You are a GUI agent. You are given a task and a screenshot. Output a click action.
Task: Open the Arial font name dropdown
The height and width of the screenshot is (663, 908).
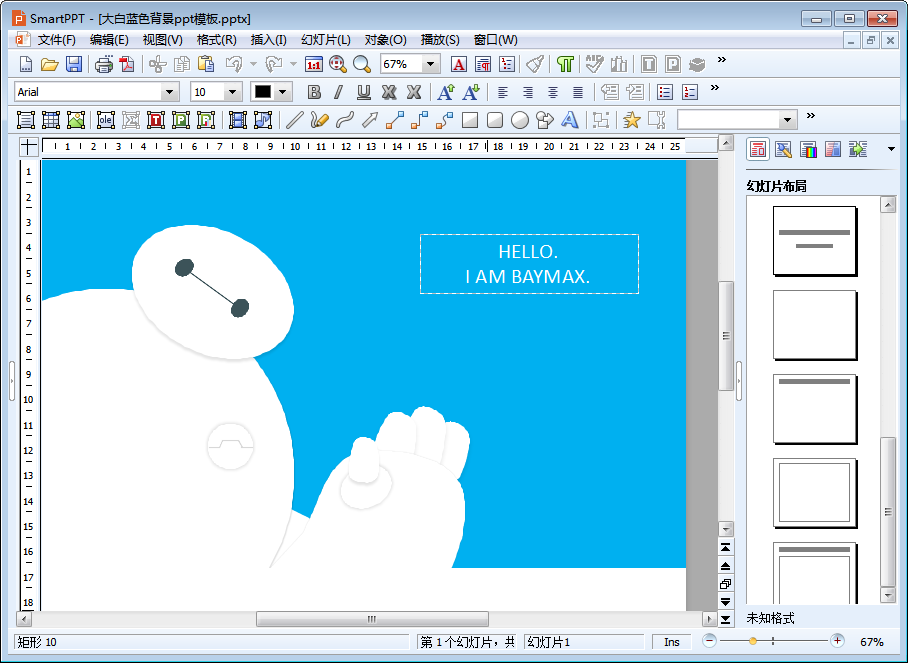169,92
